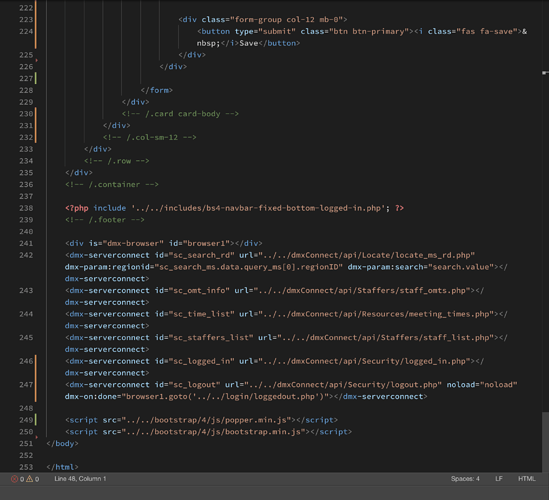Click the dmx-param:regionid attribute
The image size is (549, 500).
(x=204, y=267)
